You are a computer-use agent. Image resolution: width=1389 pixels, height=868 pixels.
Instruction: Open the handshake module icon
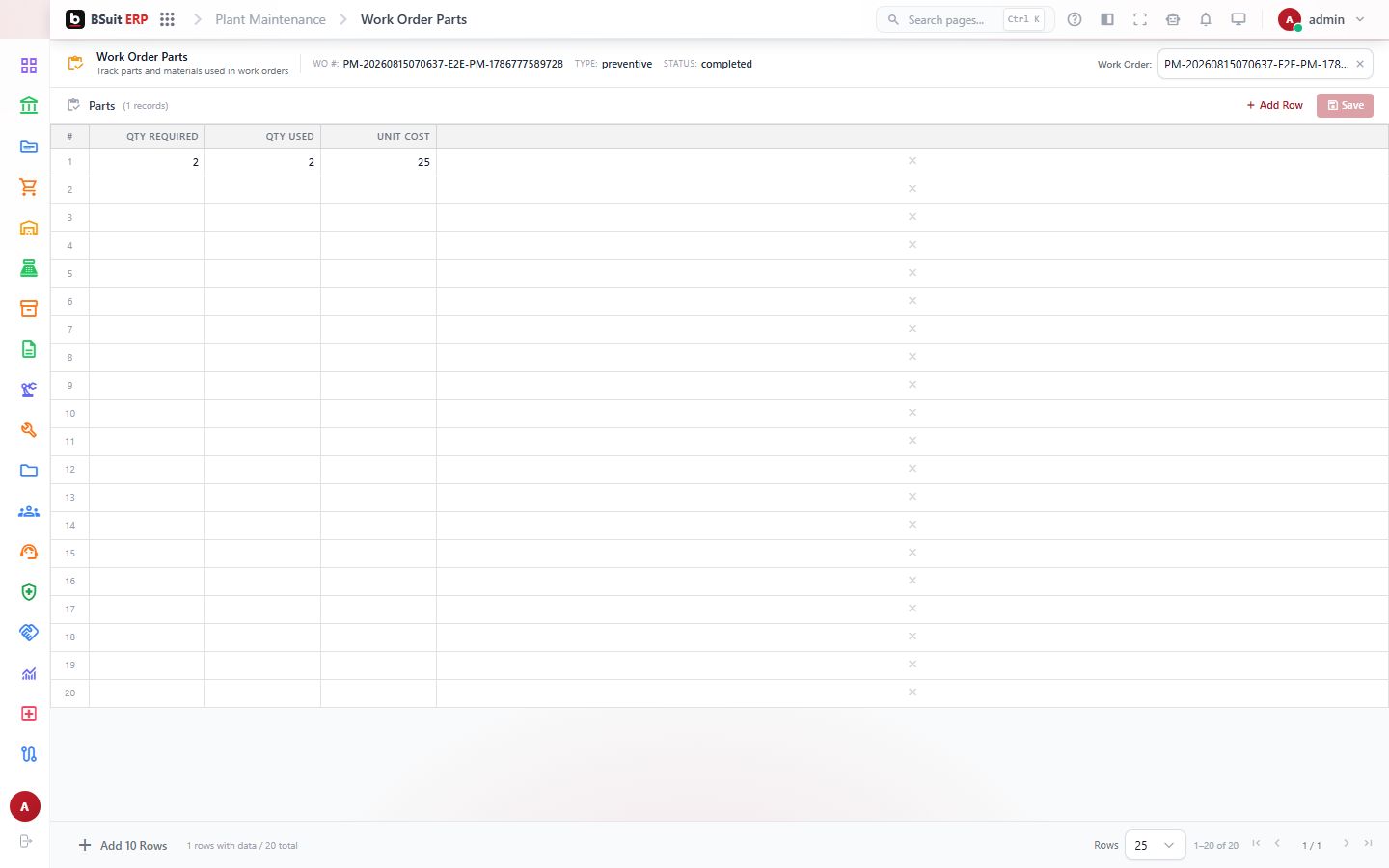(28, 633)
